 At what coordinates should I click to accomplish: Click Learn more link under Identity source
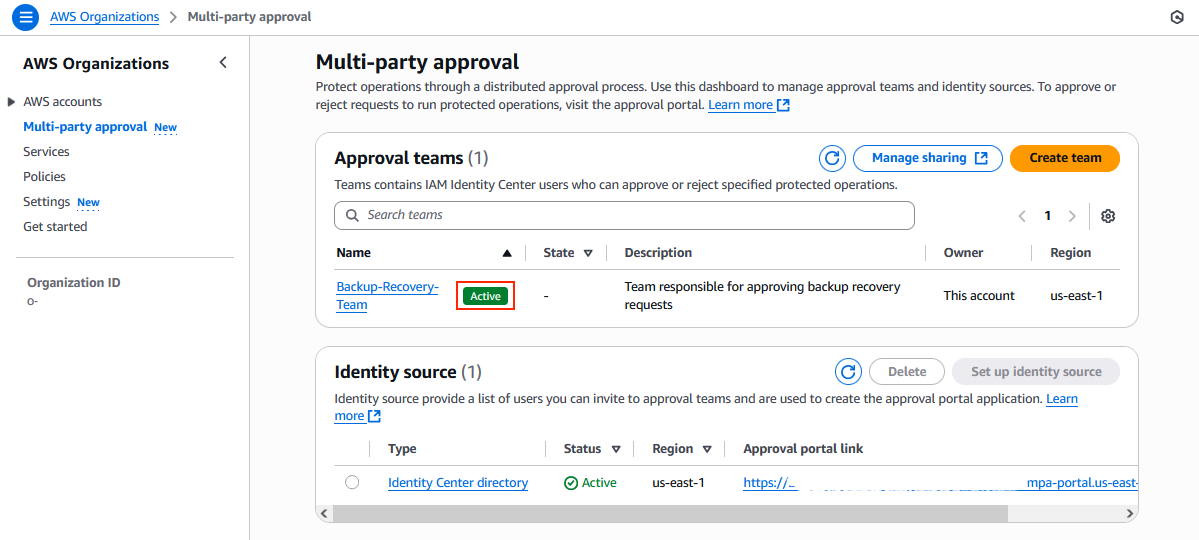pos(1062,398)
